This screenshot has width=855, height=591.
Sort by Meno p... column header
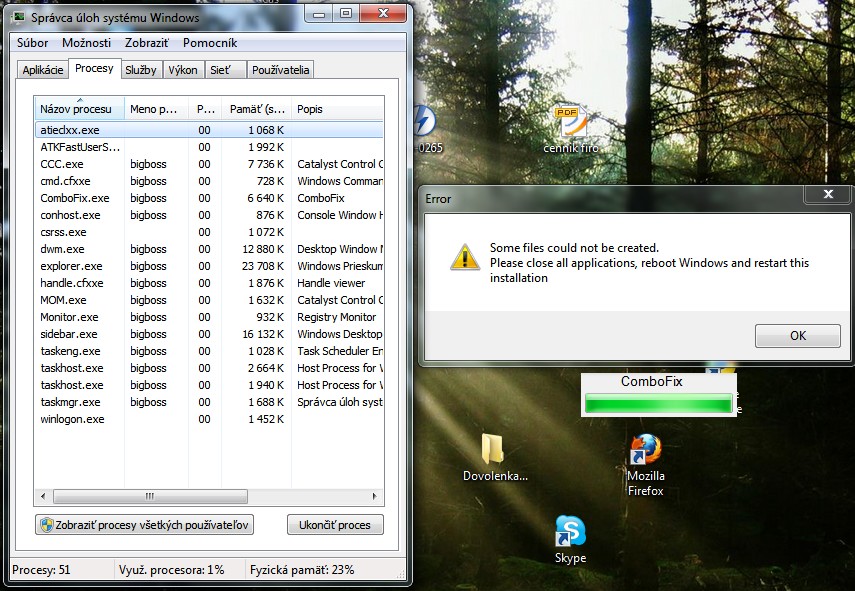(156, 109)
